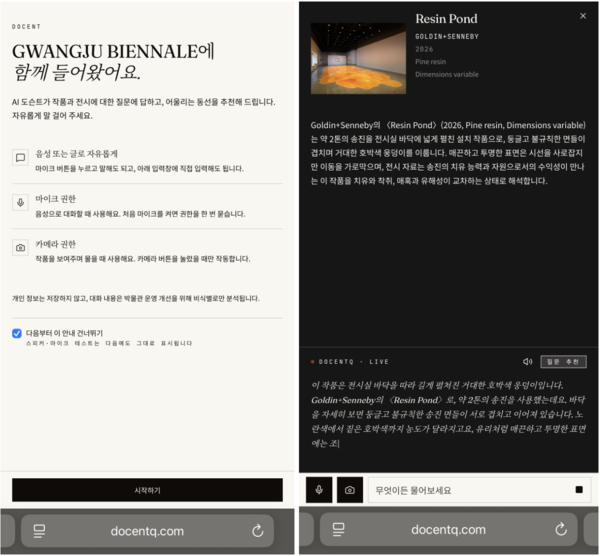Open the Resin Pond artwork thumbnail
600x556 pixels.
[x=358, y=58]
